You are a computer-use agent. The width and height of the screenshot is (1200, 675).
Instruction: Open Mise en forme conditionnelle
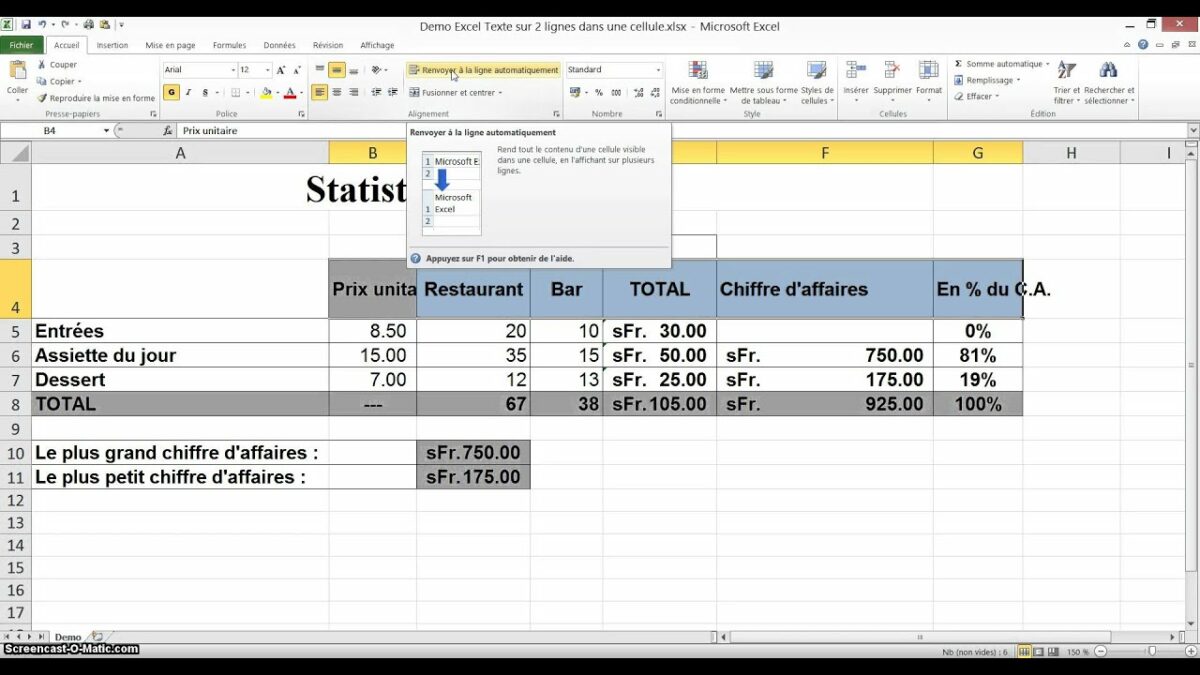pyautogui.click(x=698, y=72)
